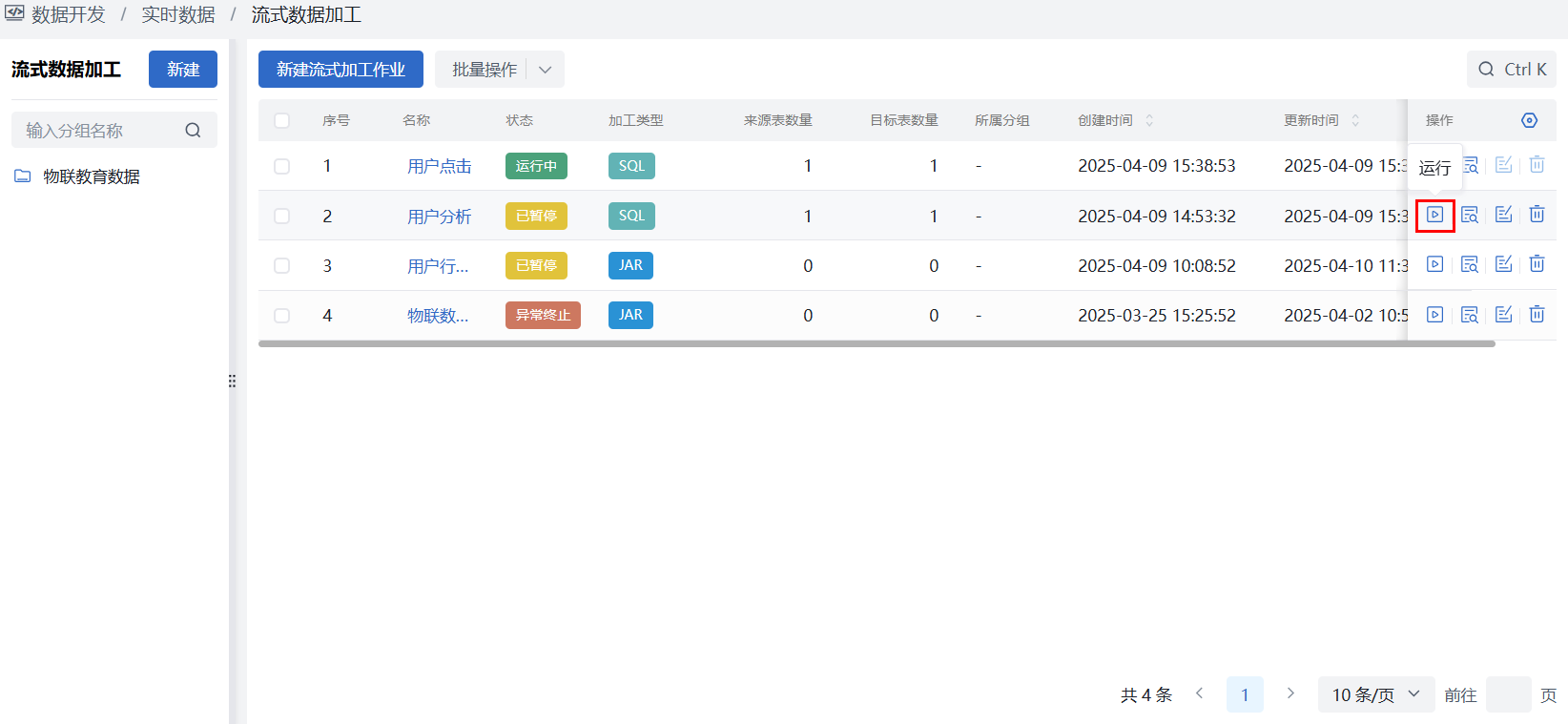The image size is (1568, 724).
Task: Click the 来源表数量 column header
Action: (778, 120)
